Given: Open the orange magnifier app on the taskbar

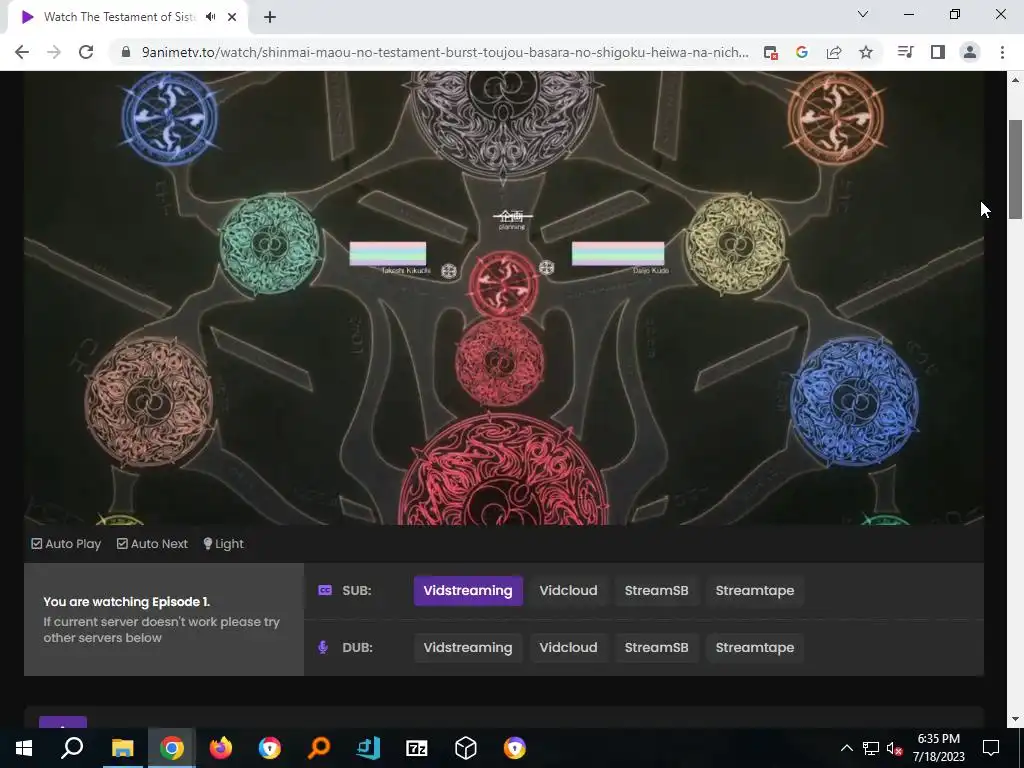Looking at the screenshot, I should (319, 748).
